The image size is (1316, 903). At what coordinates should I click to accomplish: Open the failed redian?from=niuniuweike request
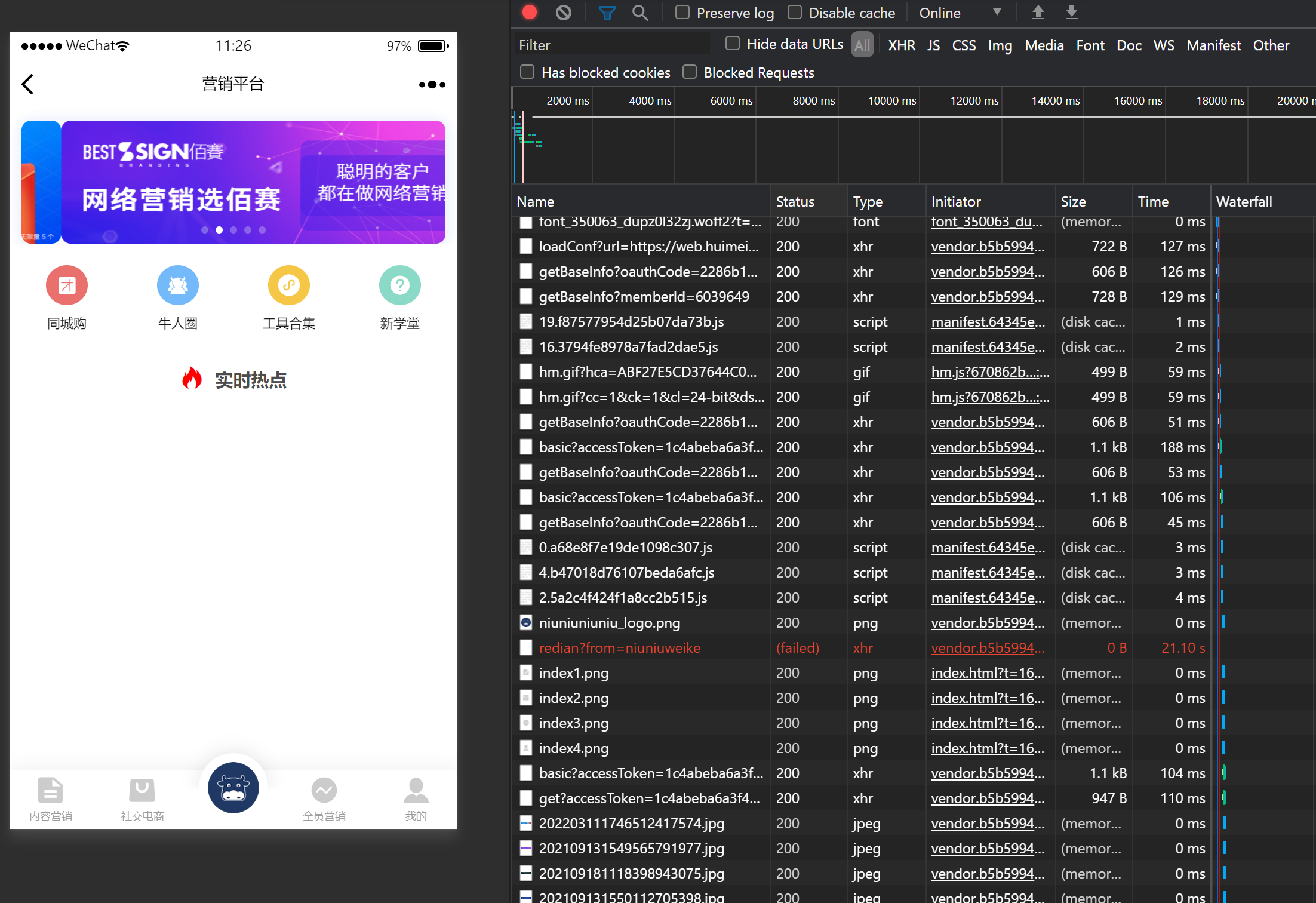(619, 648)
